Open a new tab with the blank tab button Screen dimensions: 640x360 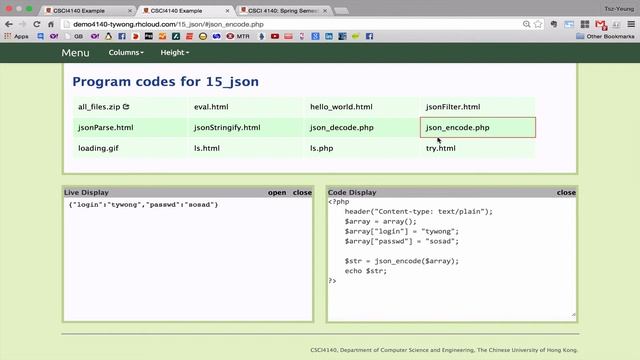click(x=342, y=11)
